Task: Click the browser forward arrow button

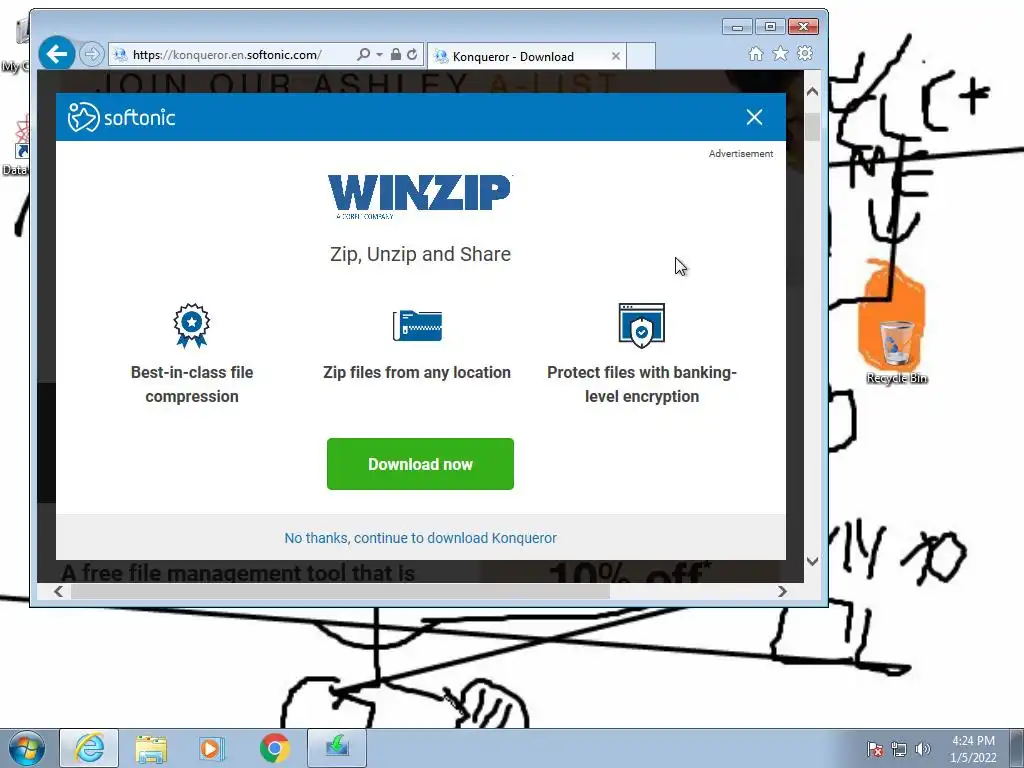Action: click(91, 54)
